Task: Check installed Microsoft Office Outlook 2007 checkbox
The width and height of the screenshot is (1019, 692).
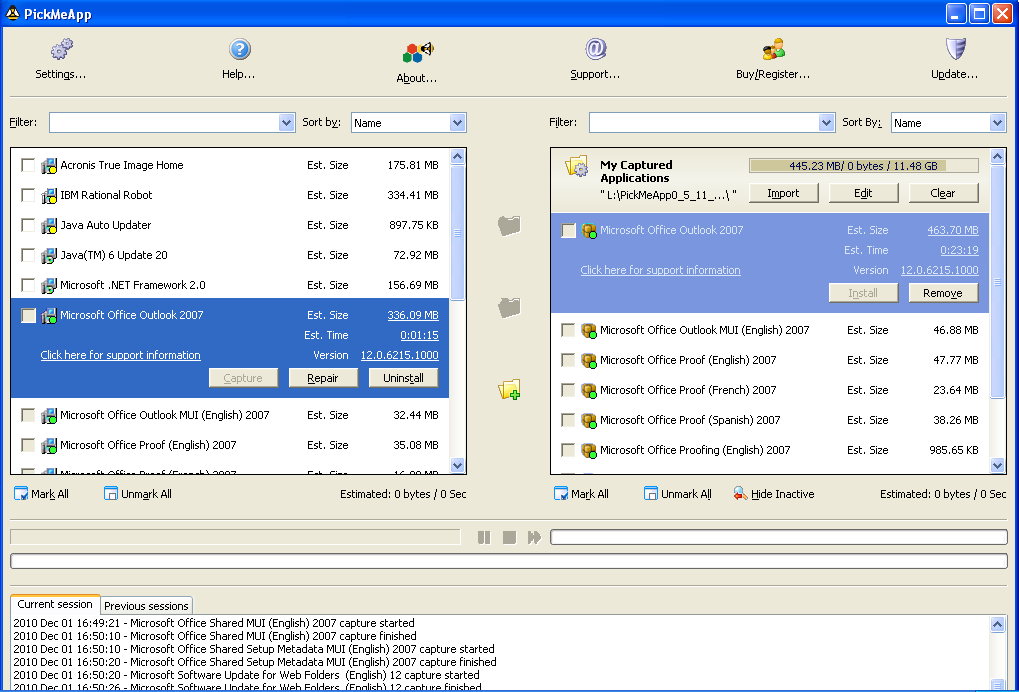Action: [28, 315]
